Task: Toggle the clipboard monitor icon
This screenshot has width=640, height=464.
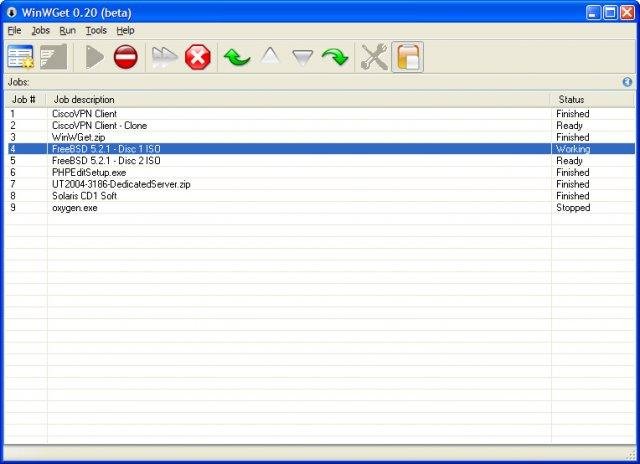Action: tap(407, 57)
